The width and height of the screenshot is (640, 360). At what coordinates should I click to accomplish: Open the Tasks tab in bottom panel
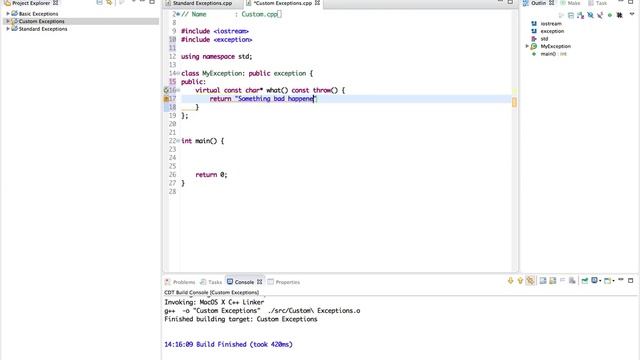coord(211,282)
